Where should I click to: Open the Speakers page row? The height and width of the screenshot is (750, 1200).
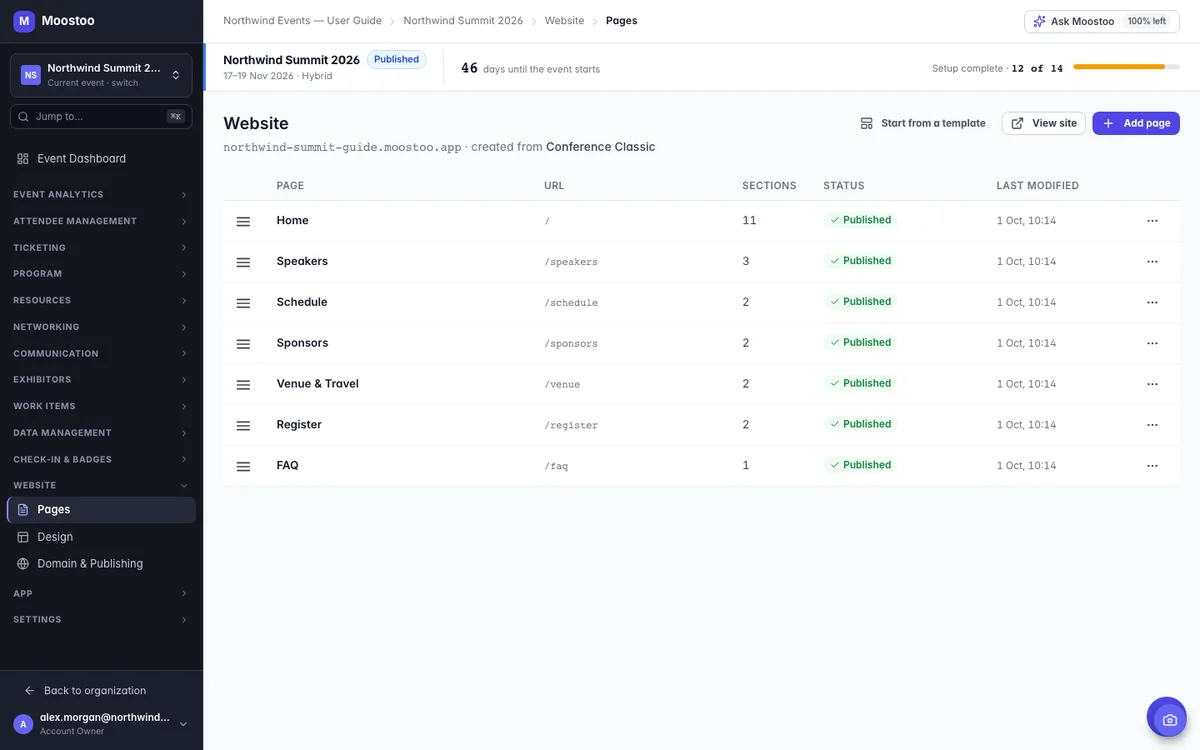click(x=701, y=262)
